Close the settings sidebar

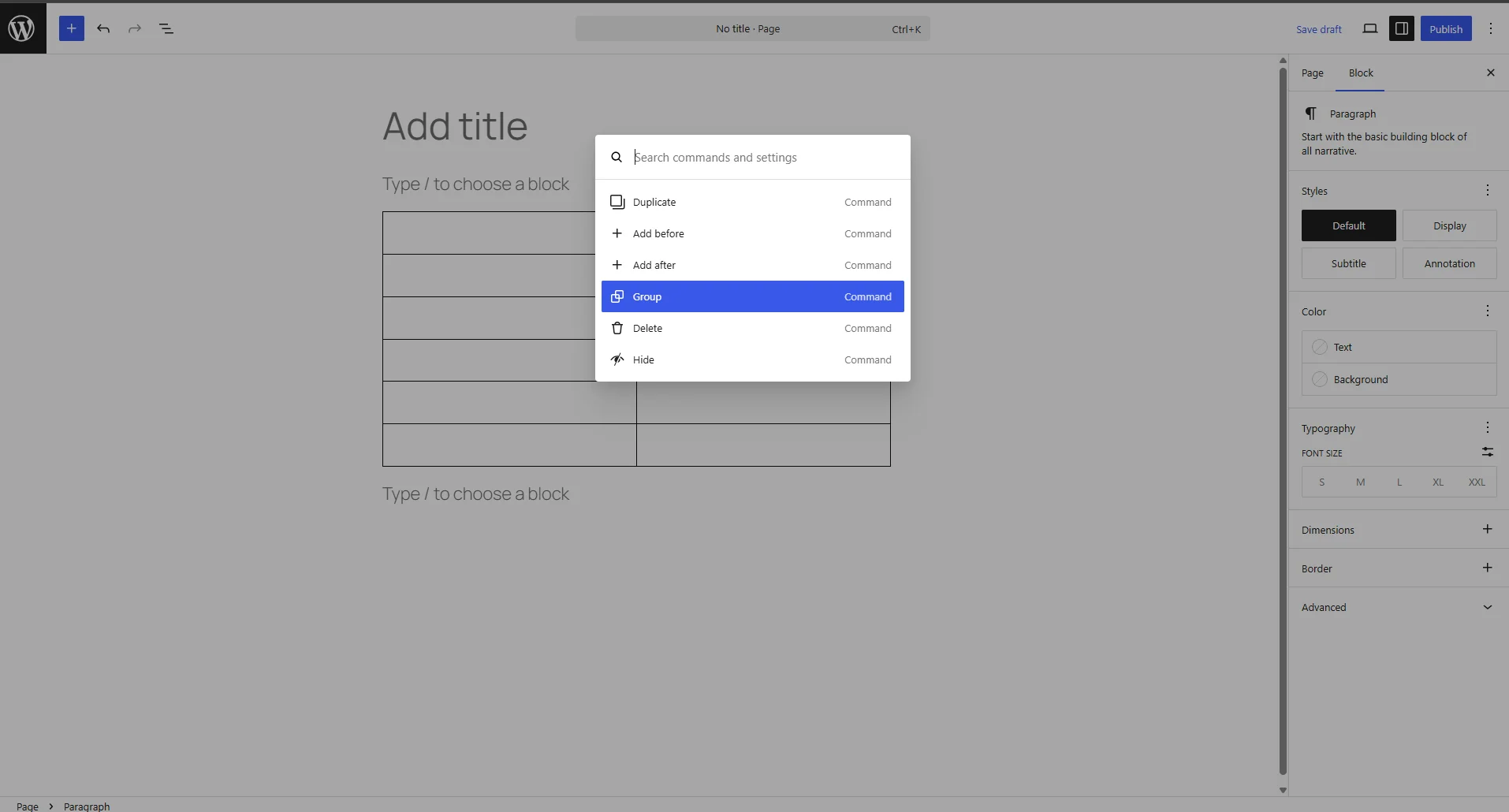point(1491,73)
